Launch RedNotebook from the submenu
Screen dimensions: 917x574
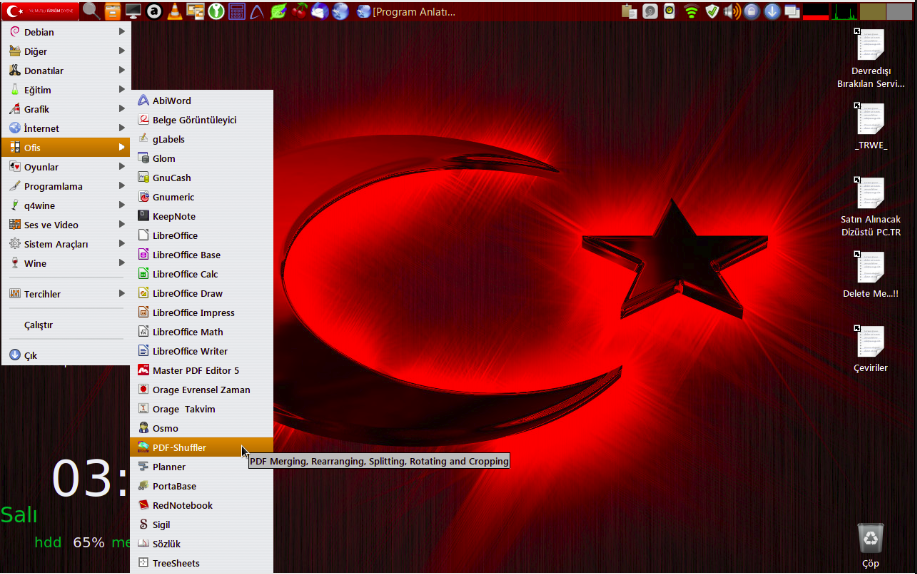click(202, 506)
